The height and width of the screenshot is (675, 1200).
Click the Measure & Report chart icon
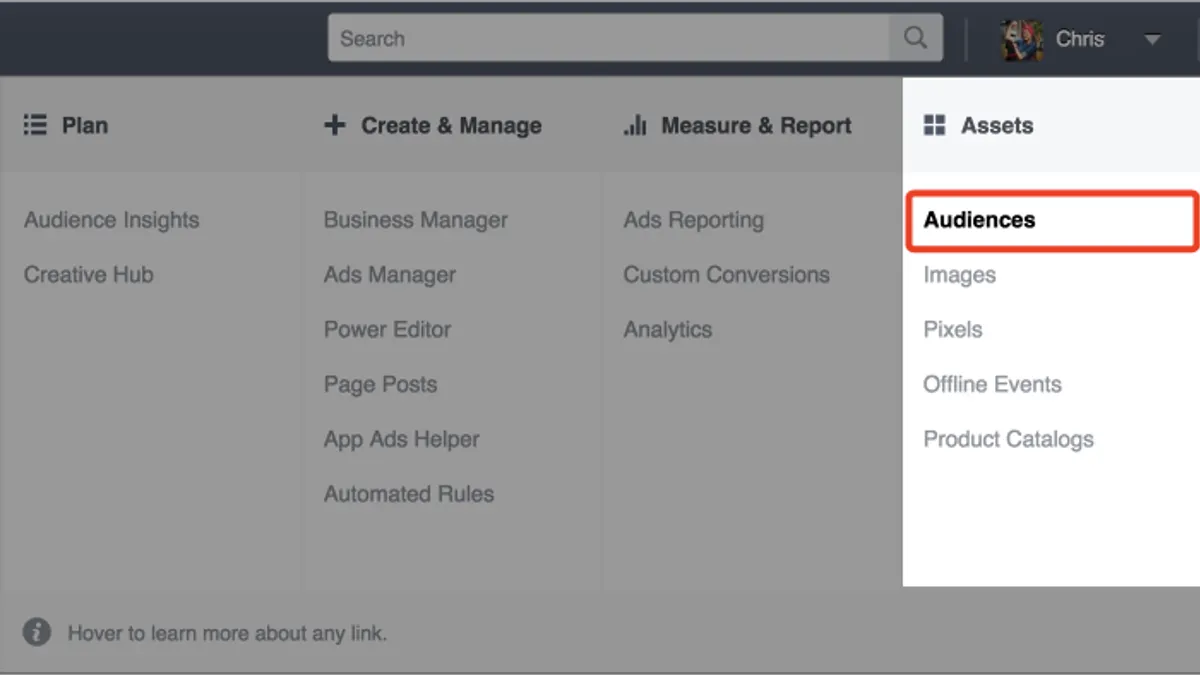(635, 125)
